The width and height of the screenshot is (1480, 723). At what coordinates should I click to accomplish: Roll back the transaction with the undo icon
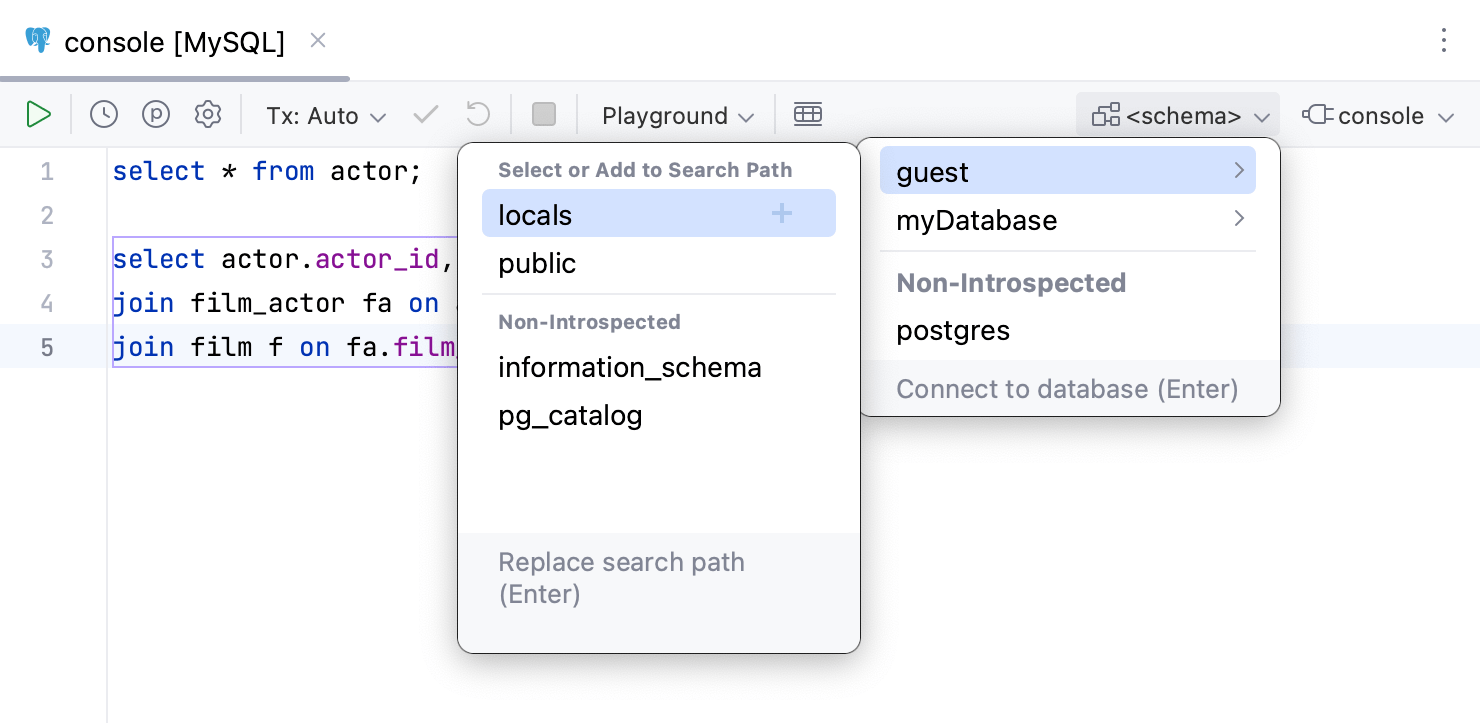tap(477, 114)
